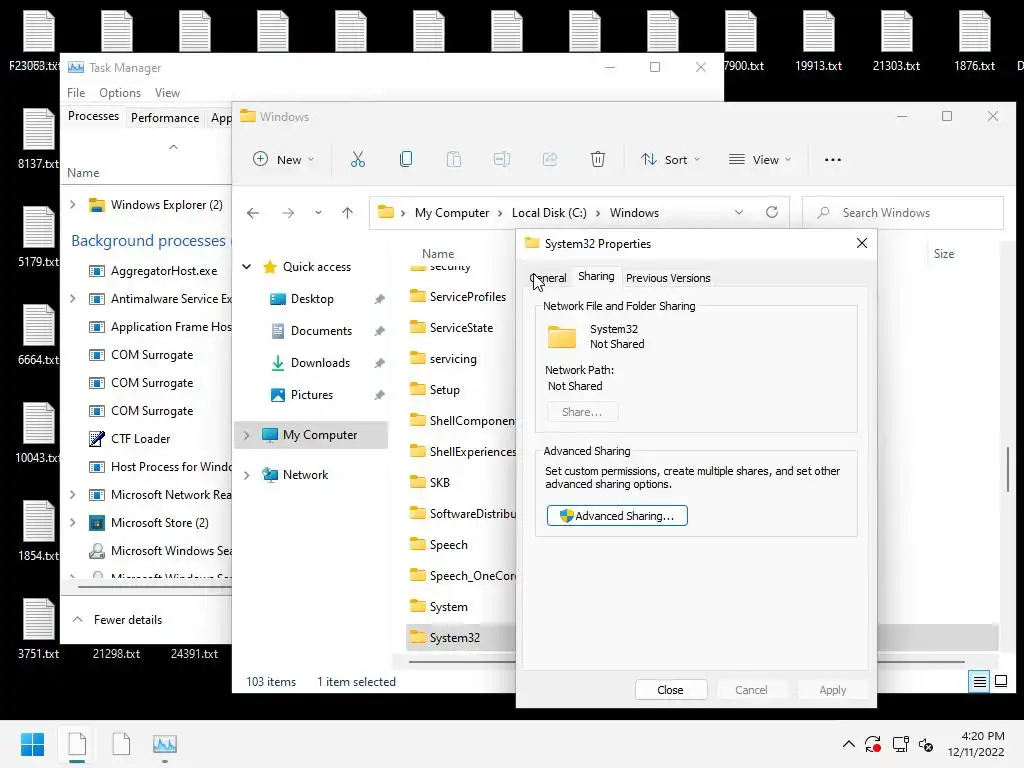Image resolution: width=1024 pixels, height=768 pixels.
Task: Select the Sharing tab
Action: coord(596,276)
